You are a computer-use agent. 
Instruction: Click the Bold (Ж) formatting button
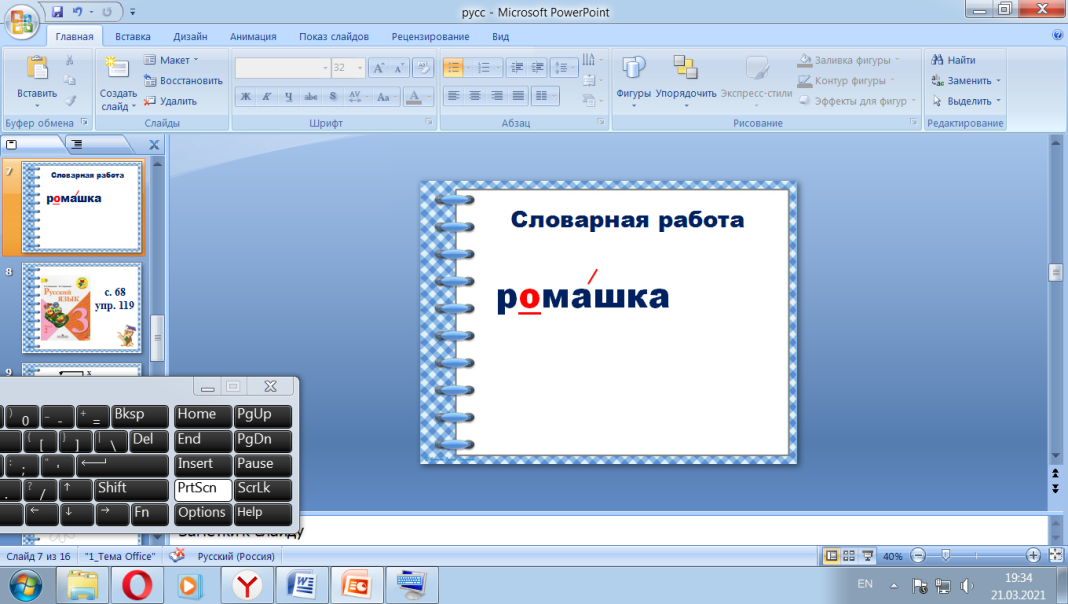point(245,97)
